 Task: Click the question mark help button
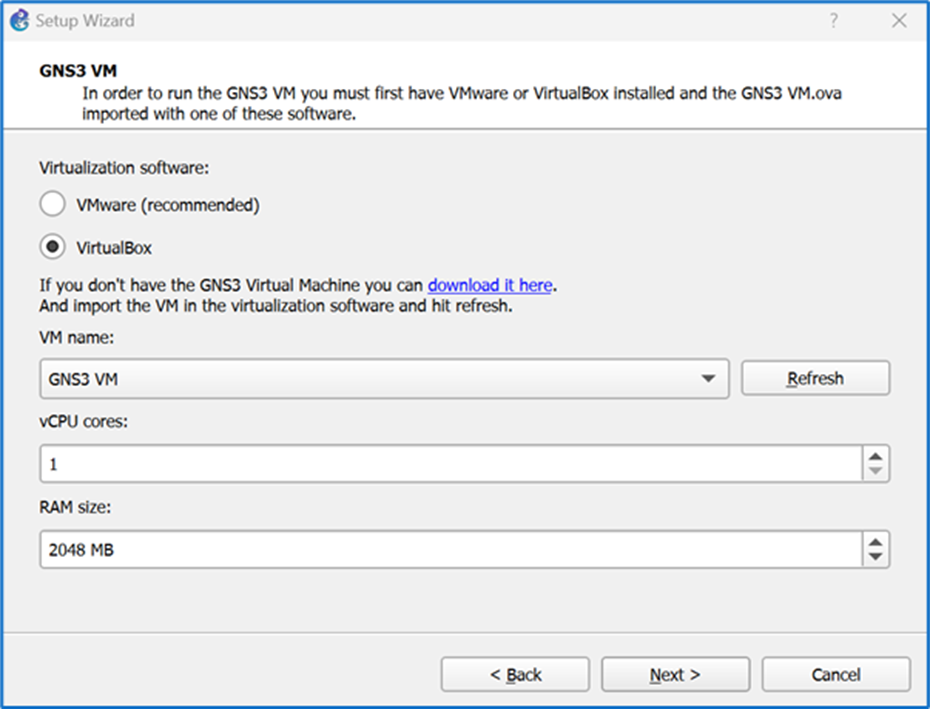[x=833, y=21]
